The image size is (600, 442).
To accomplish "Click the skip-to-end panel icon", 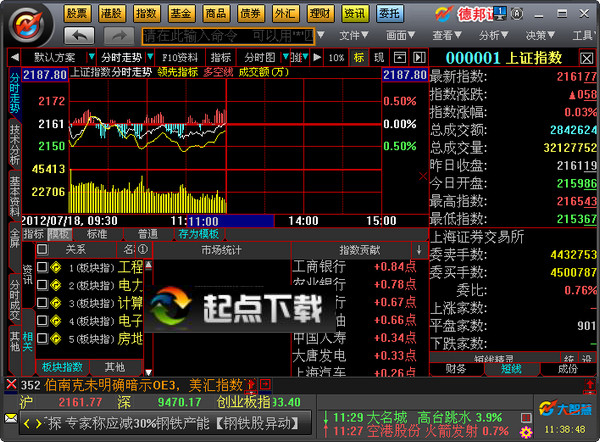I will (419, 58).
